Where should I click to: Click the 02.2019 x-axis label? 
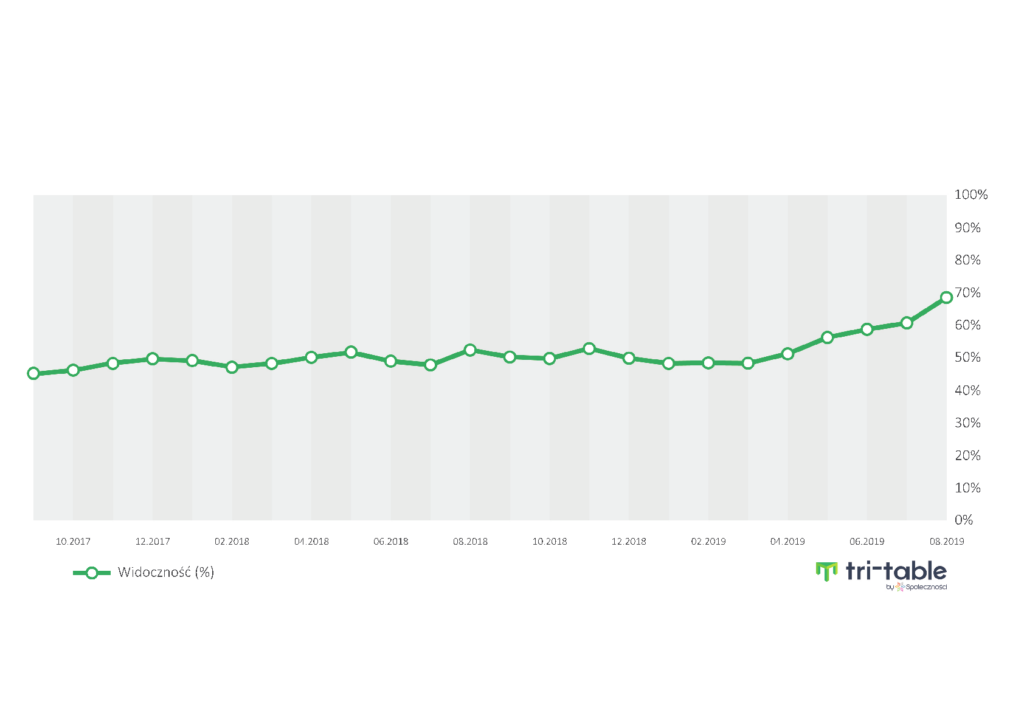click(708, 541)
